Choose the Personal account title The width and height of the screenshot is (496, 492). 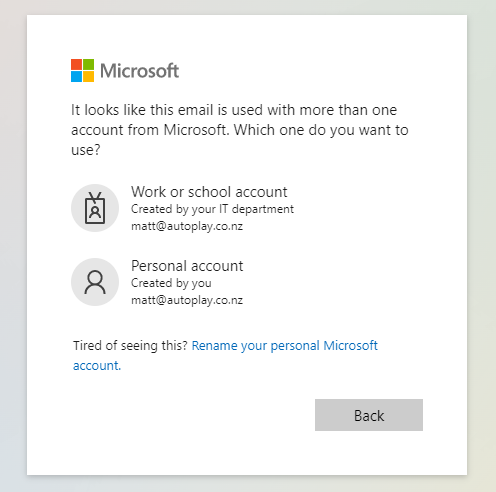pyautogui.click(x=187, y=266)
